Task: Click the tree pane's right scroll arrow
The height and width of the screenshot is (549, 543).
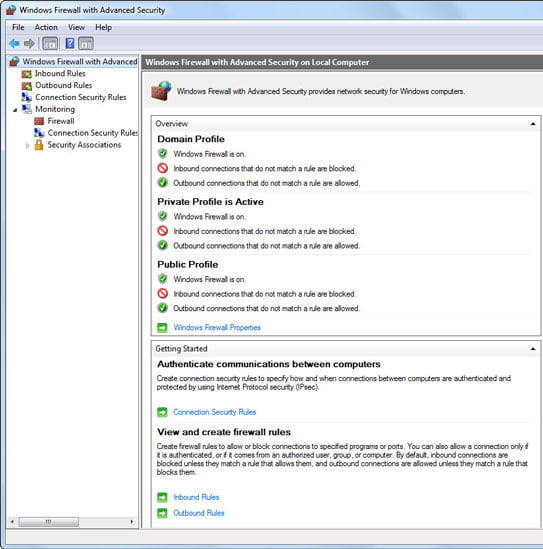Action: [132, 522]
